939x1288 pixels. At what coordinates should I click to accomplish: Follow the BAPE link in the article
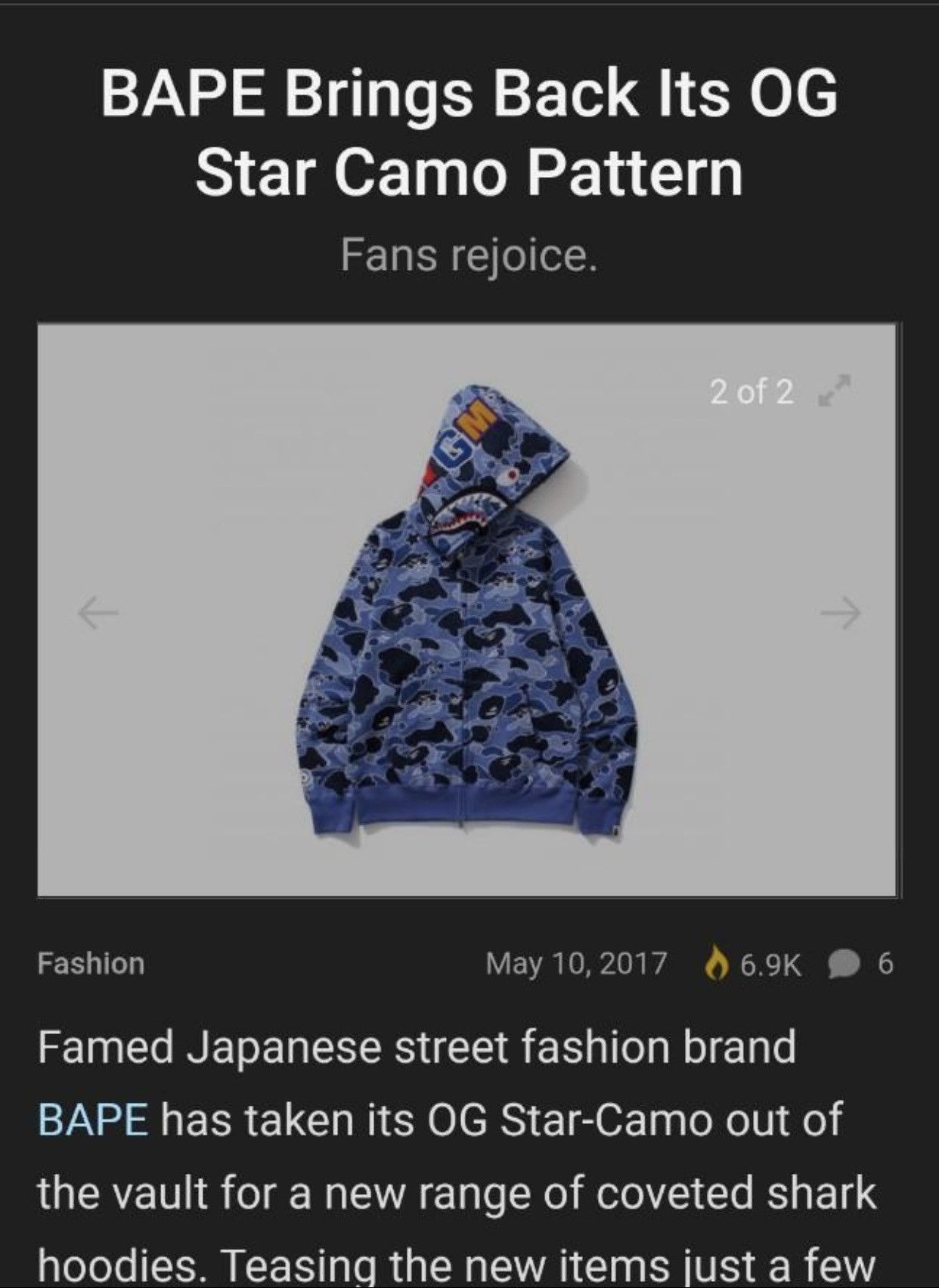click(93, 1119)
